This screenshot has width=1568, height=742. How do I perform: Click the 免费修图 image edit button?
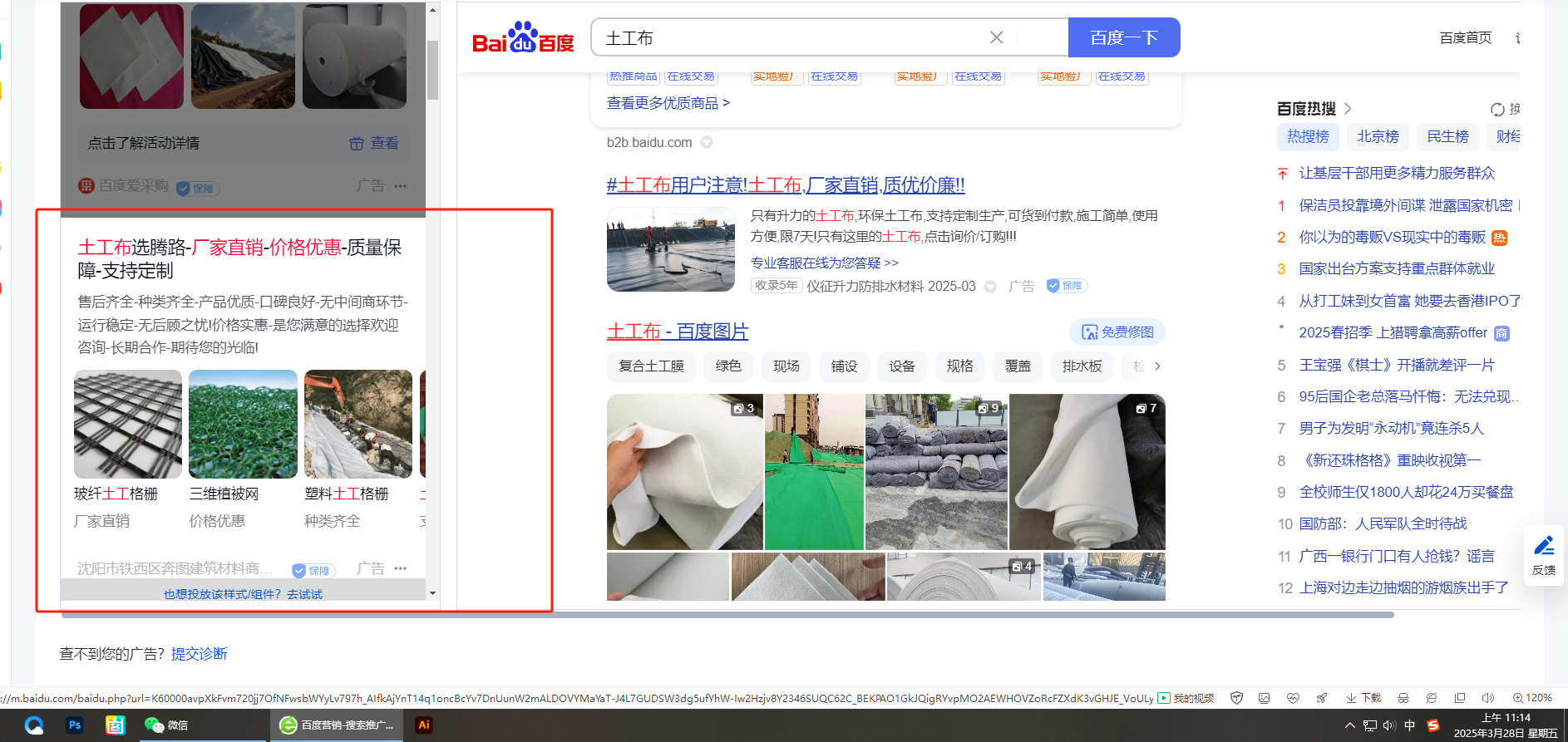click(1117, 332)
